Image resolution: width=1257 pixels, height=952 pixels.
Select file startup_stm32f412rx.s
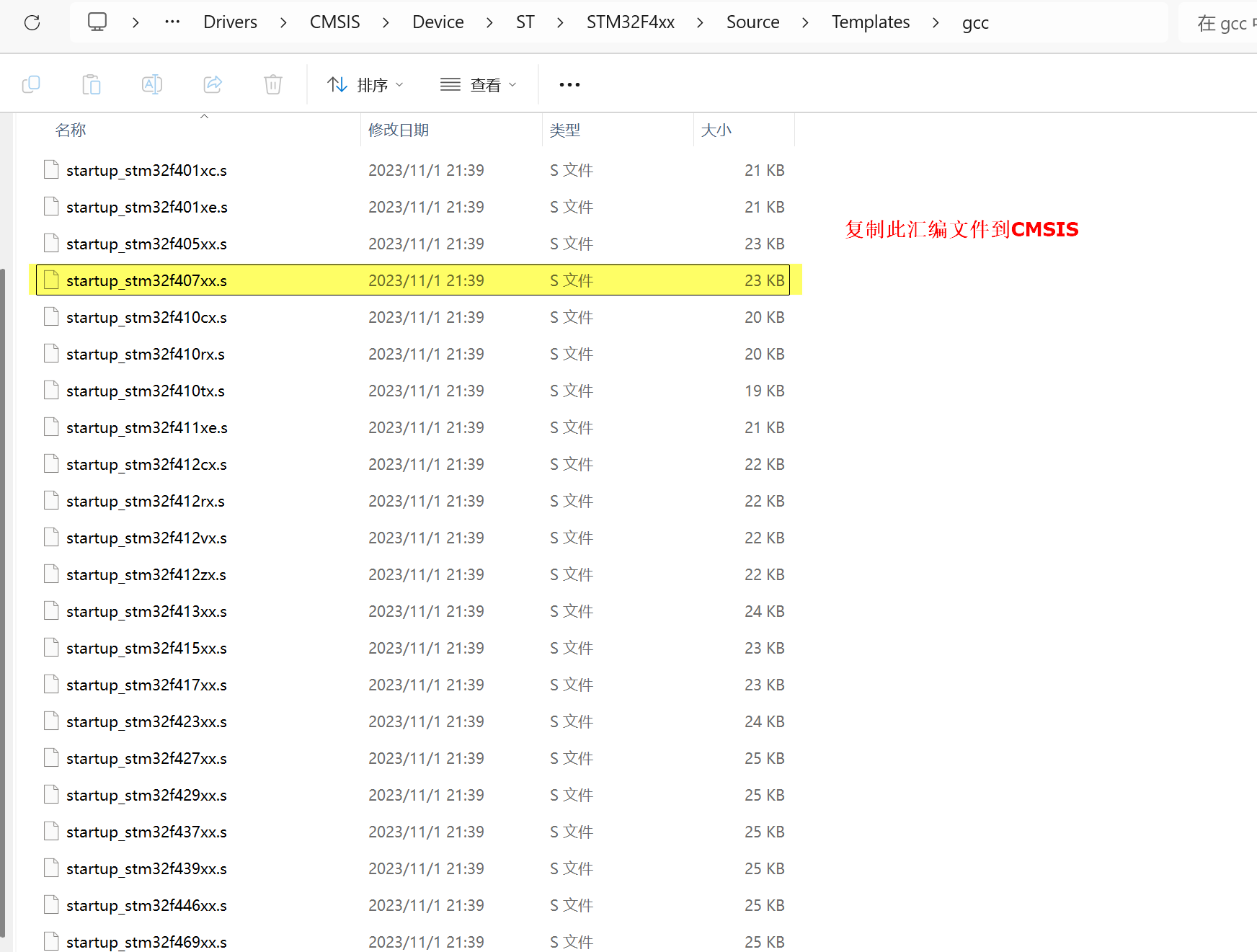tap(146, 501)
